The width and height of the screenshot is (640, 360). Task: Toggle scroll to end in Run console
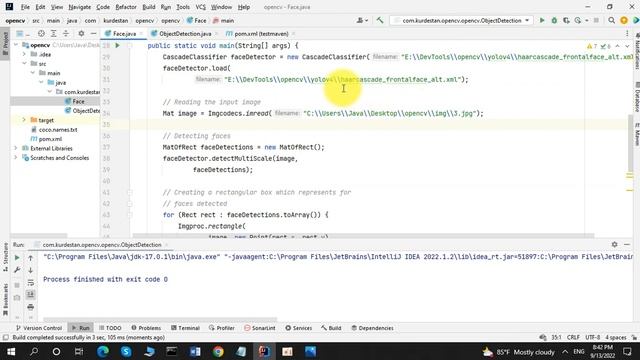[x=31, y=295]
